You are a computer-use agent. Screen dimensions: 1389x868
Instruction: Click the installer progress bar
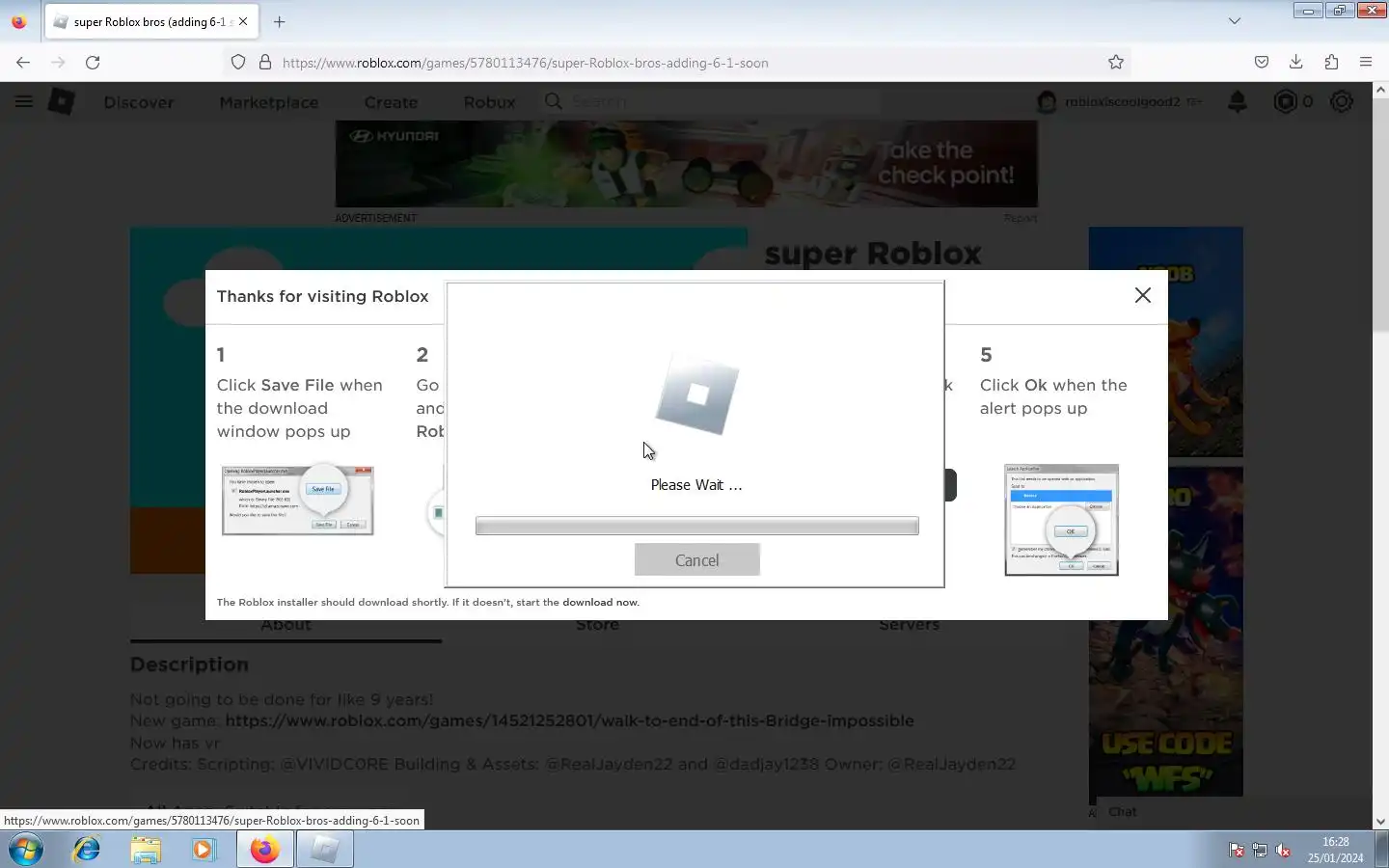click(x=696, y=526)
